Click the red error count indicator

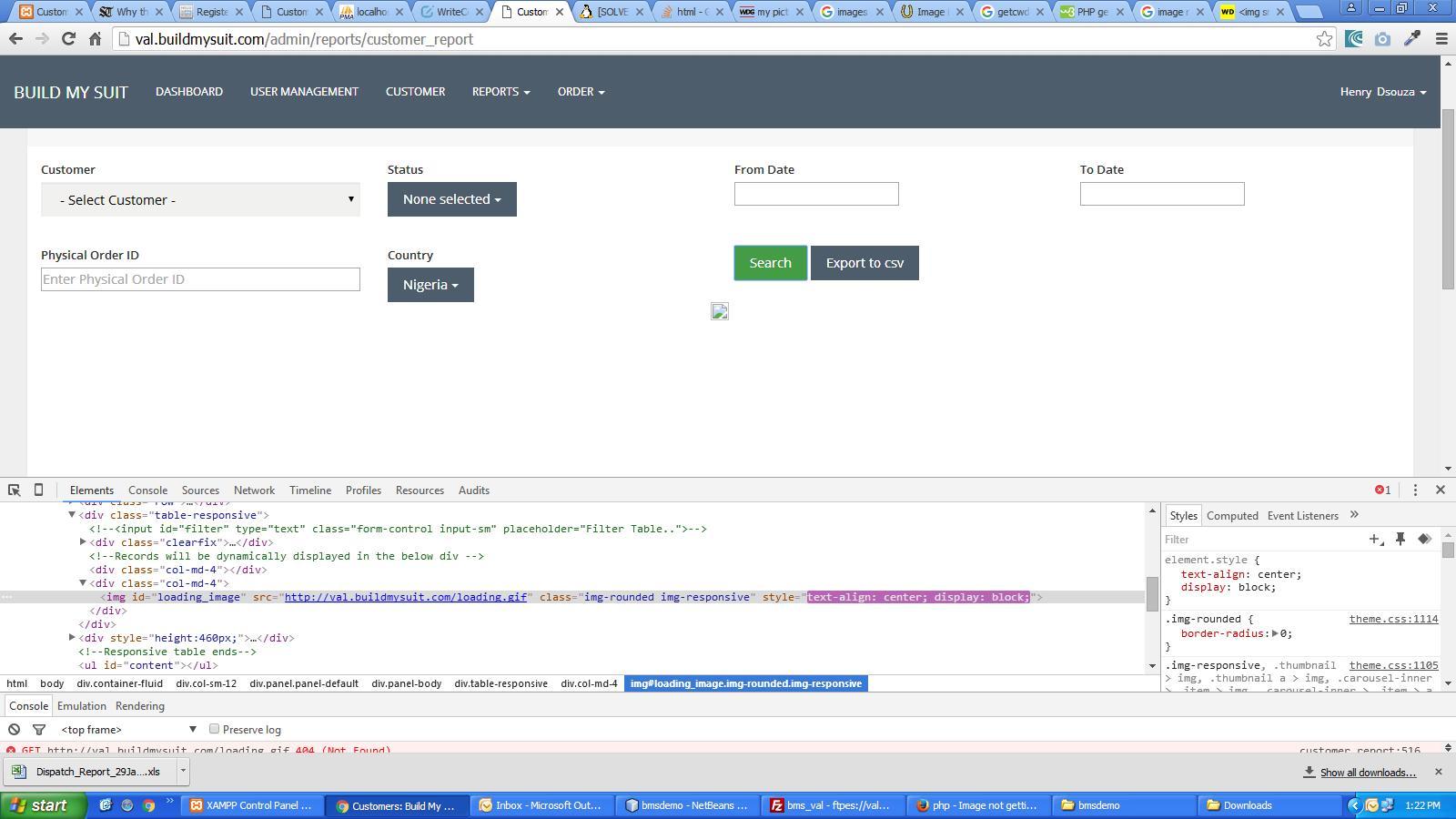[1382, 490]
